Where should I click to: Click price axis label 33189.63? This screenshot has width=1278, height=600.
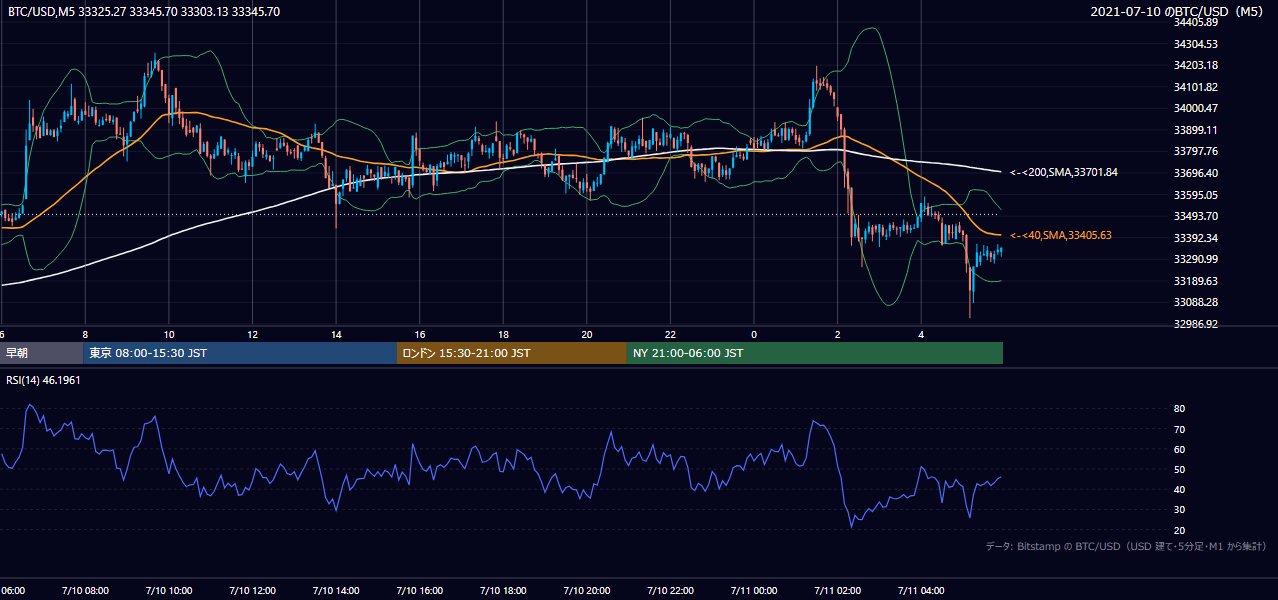tap(1196, 281)
